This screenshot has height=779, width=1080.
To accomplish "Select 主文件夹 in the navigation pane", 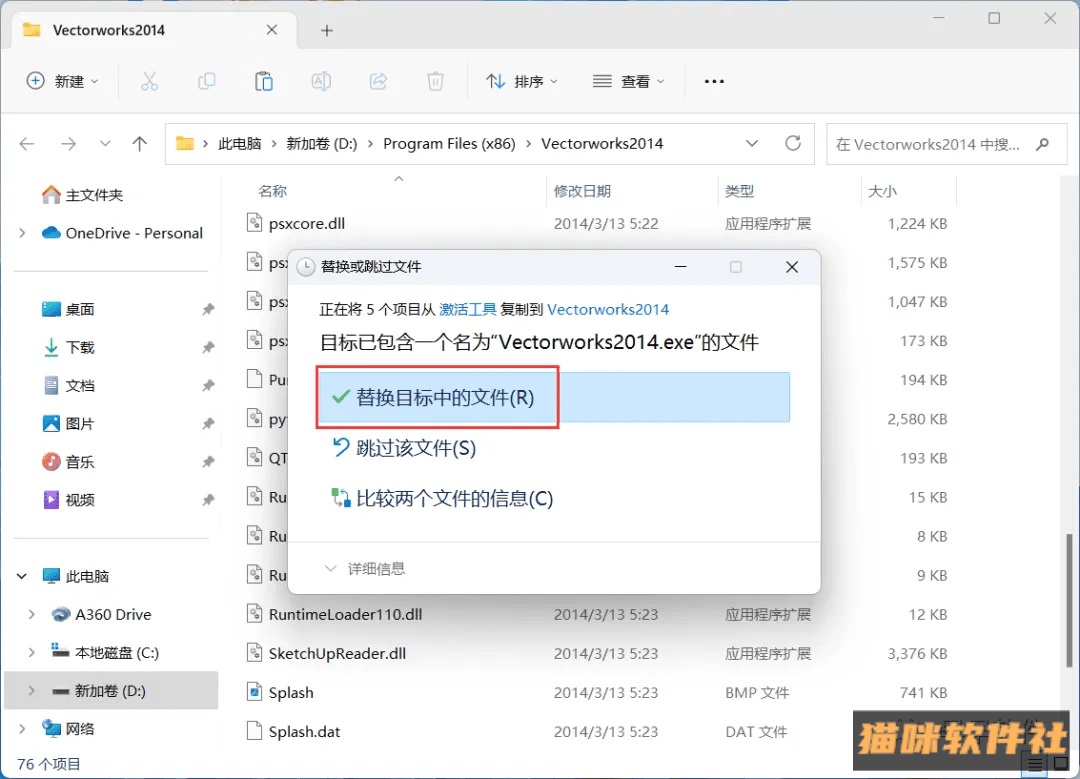I will [94, 195].
